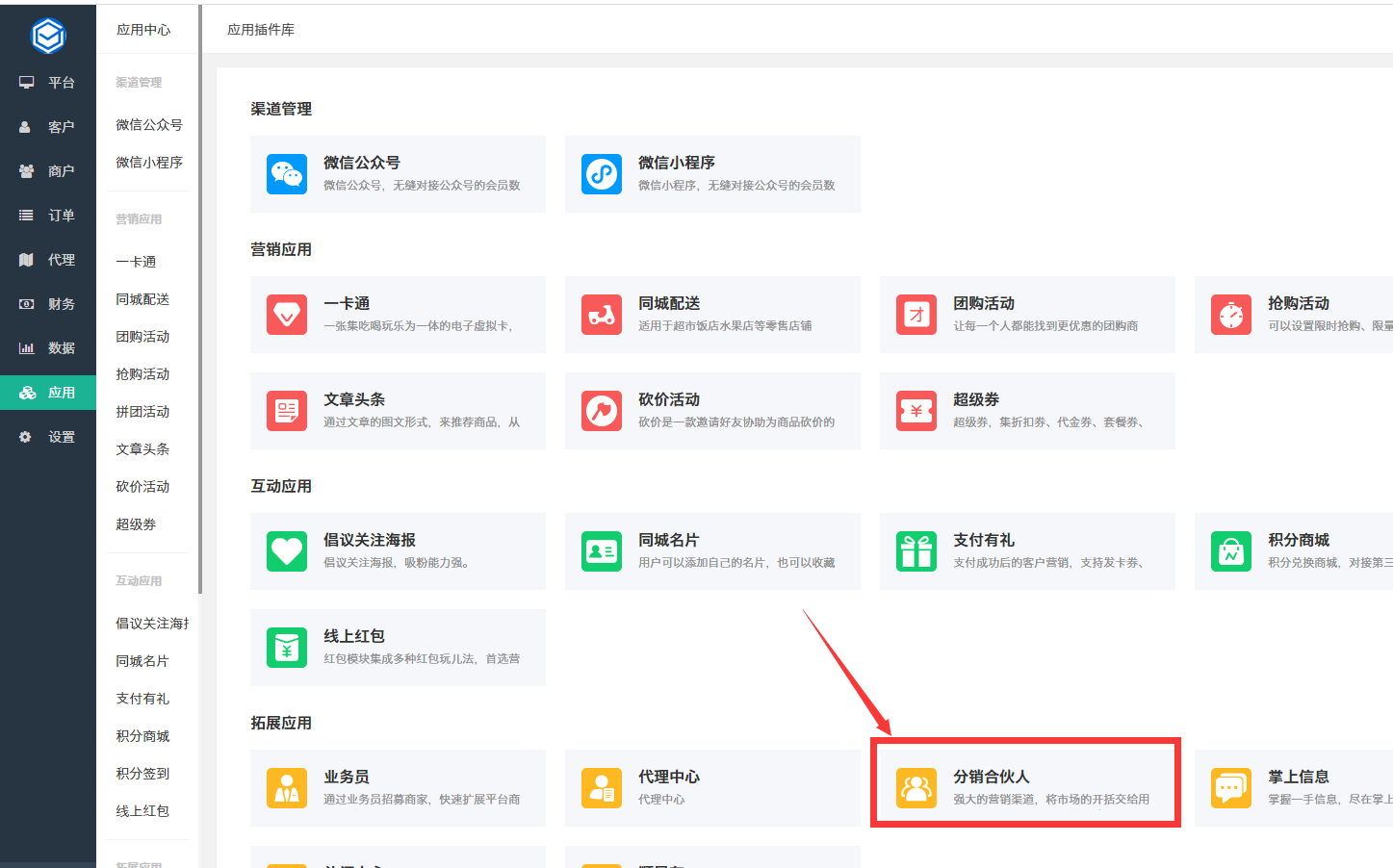This screenshot has width=1393, height=868.
Task: Click the 分销合伙人 people icon
Action: (916, 788)
